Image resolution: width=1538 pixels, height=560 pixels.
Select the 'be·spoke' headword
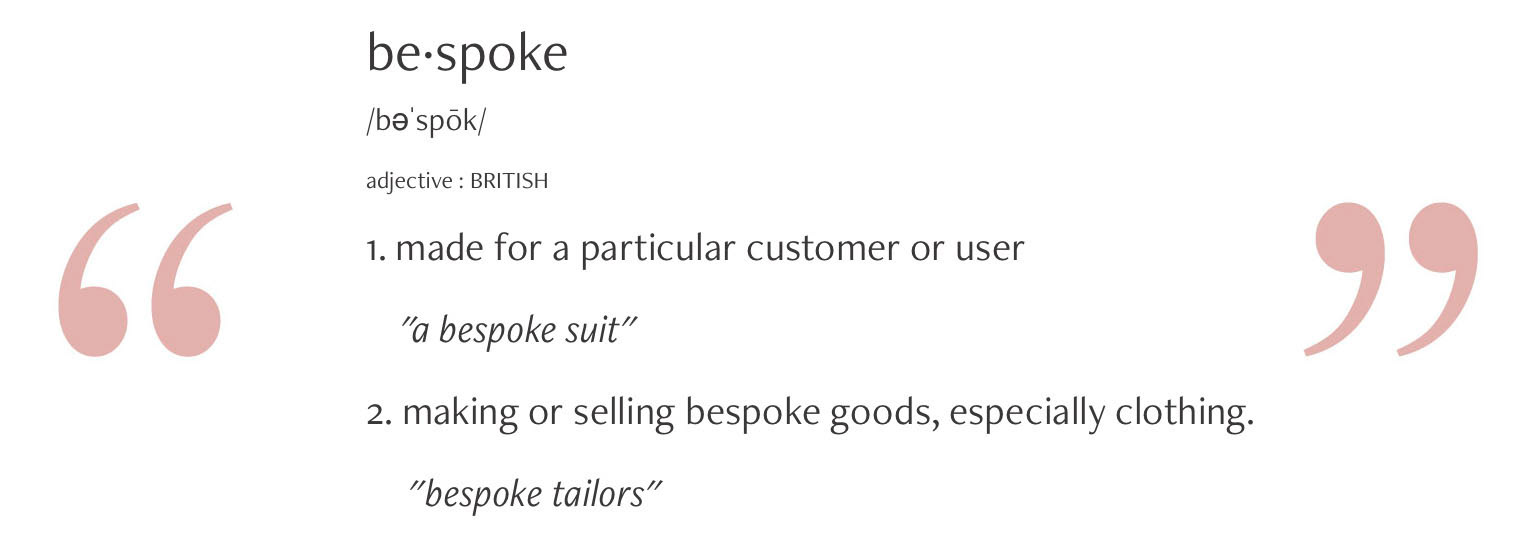(467, 54)
